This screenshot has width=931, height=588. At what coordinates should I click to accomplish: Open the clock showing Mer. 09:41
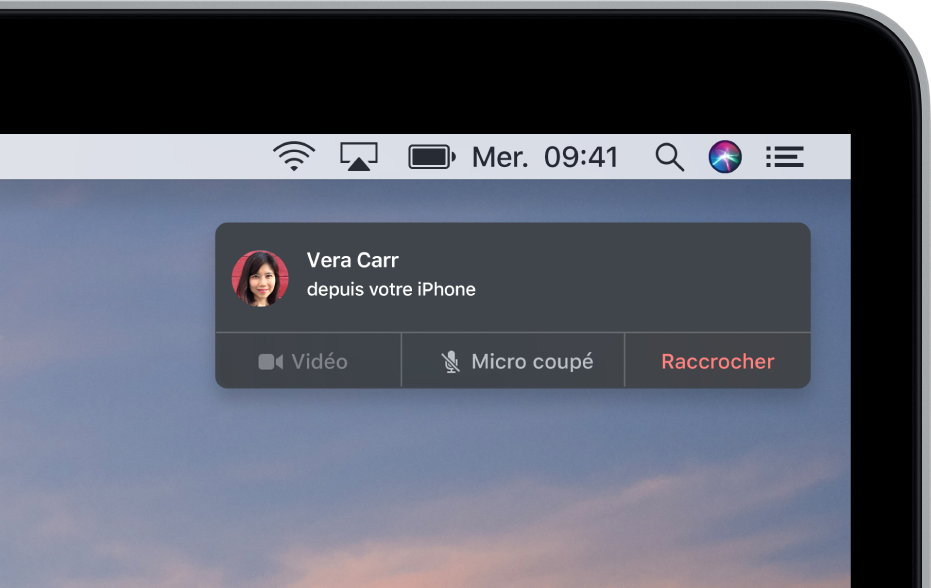click(x=545, y=157)
